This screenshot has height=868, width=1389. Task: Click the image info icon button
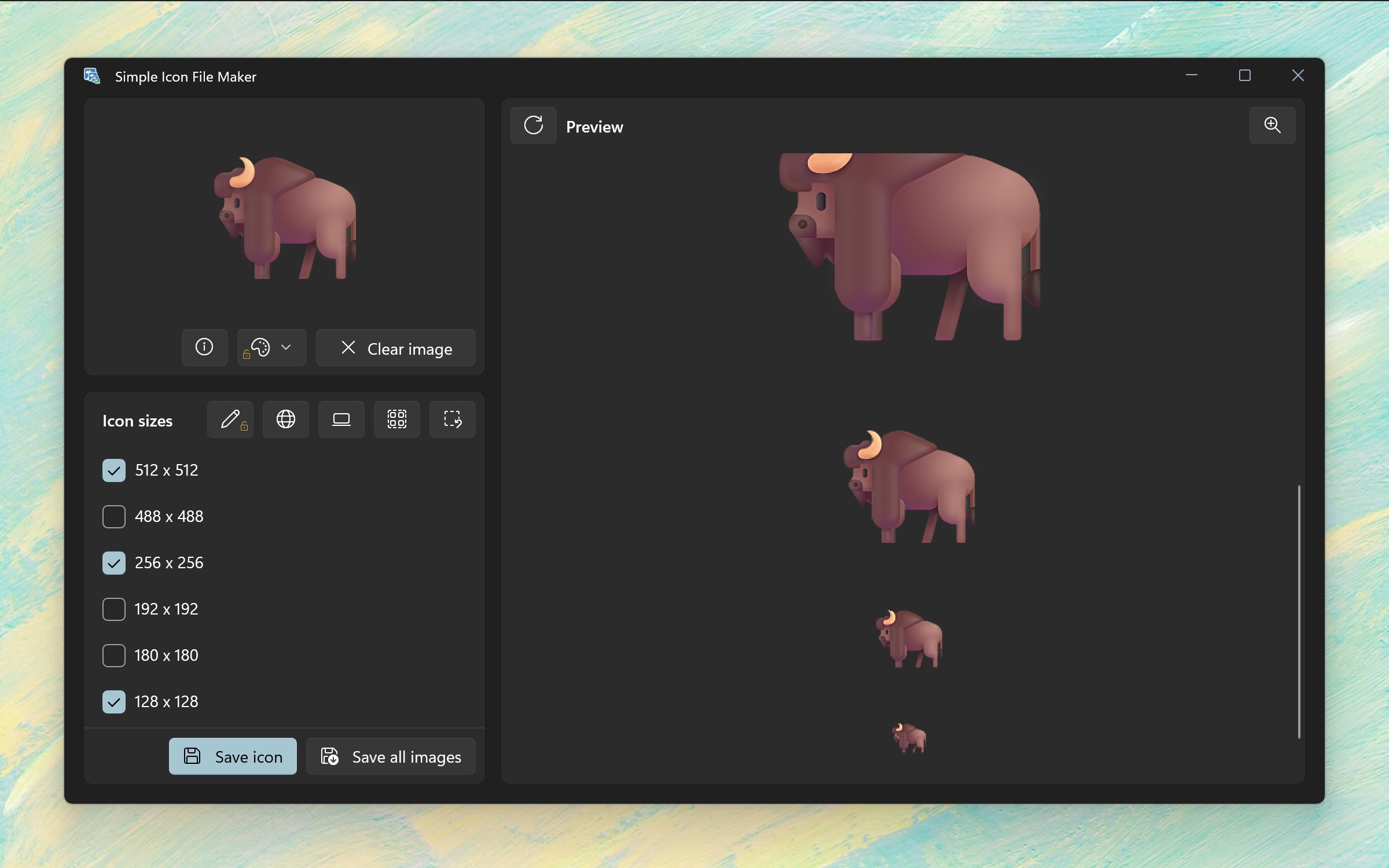point(204,348)
